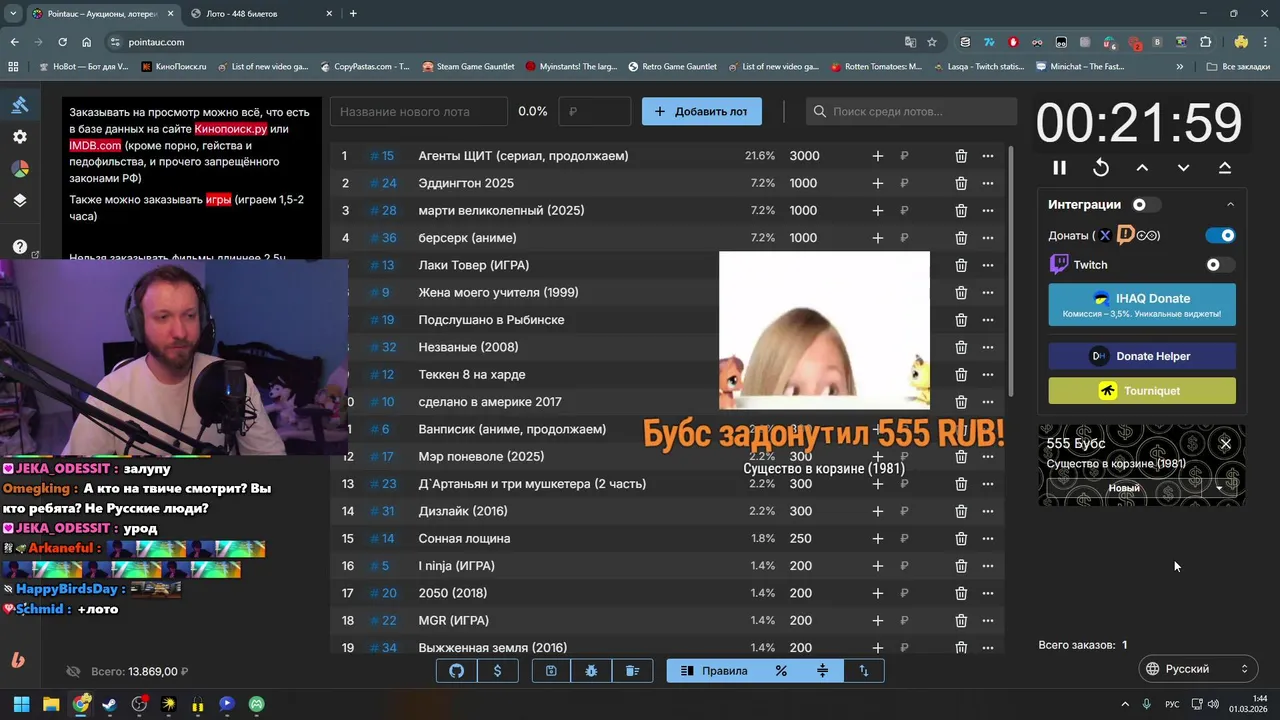Screen dimensions: 1280x720
Task: Open the Steam Game Gauntlet bookmark
Action: tap(468, 67)
